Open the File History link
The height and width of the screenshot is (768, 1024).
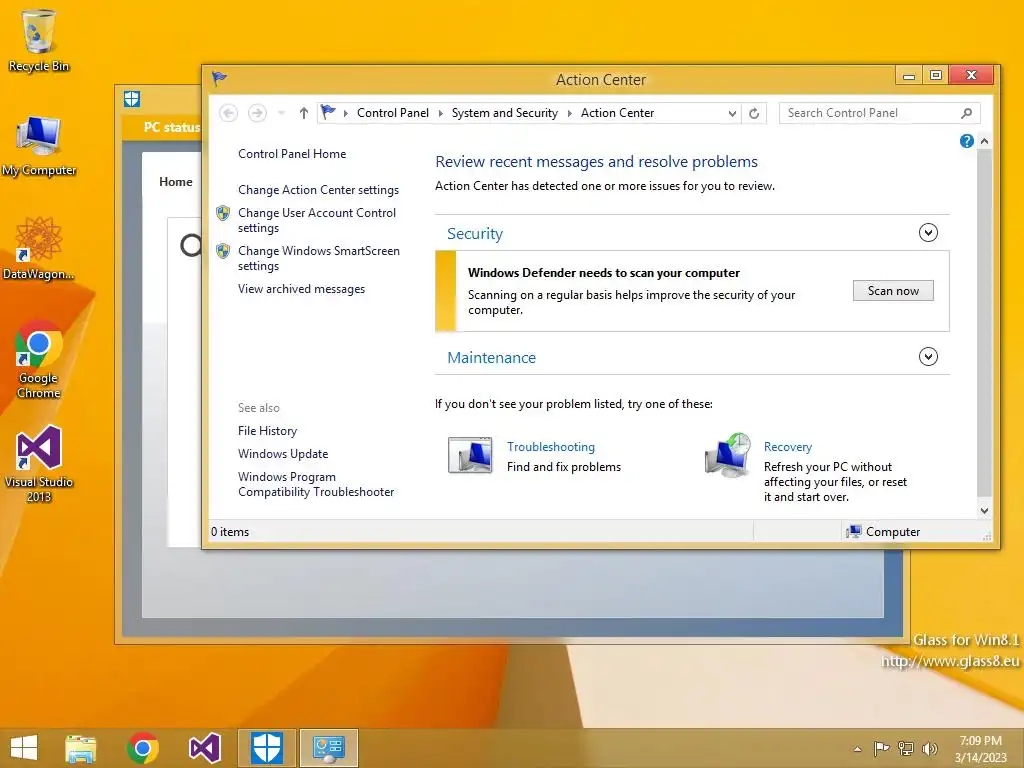coord(267,431)
